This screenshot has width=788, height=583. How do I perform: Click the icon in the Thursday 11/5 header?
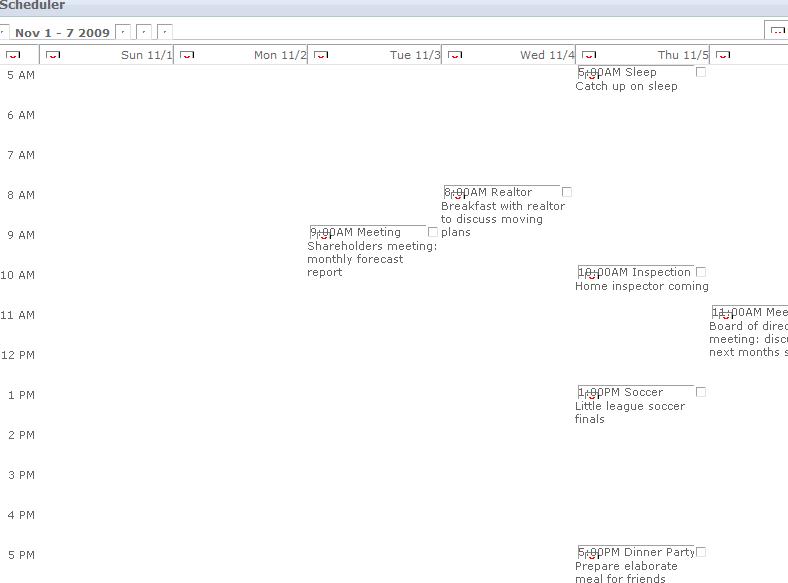pos(589,55)
